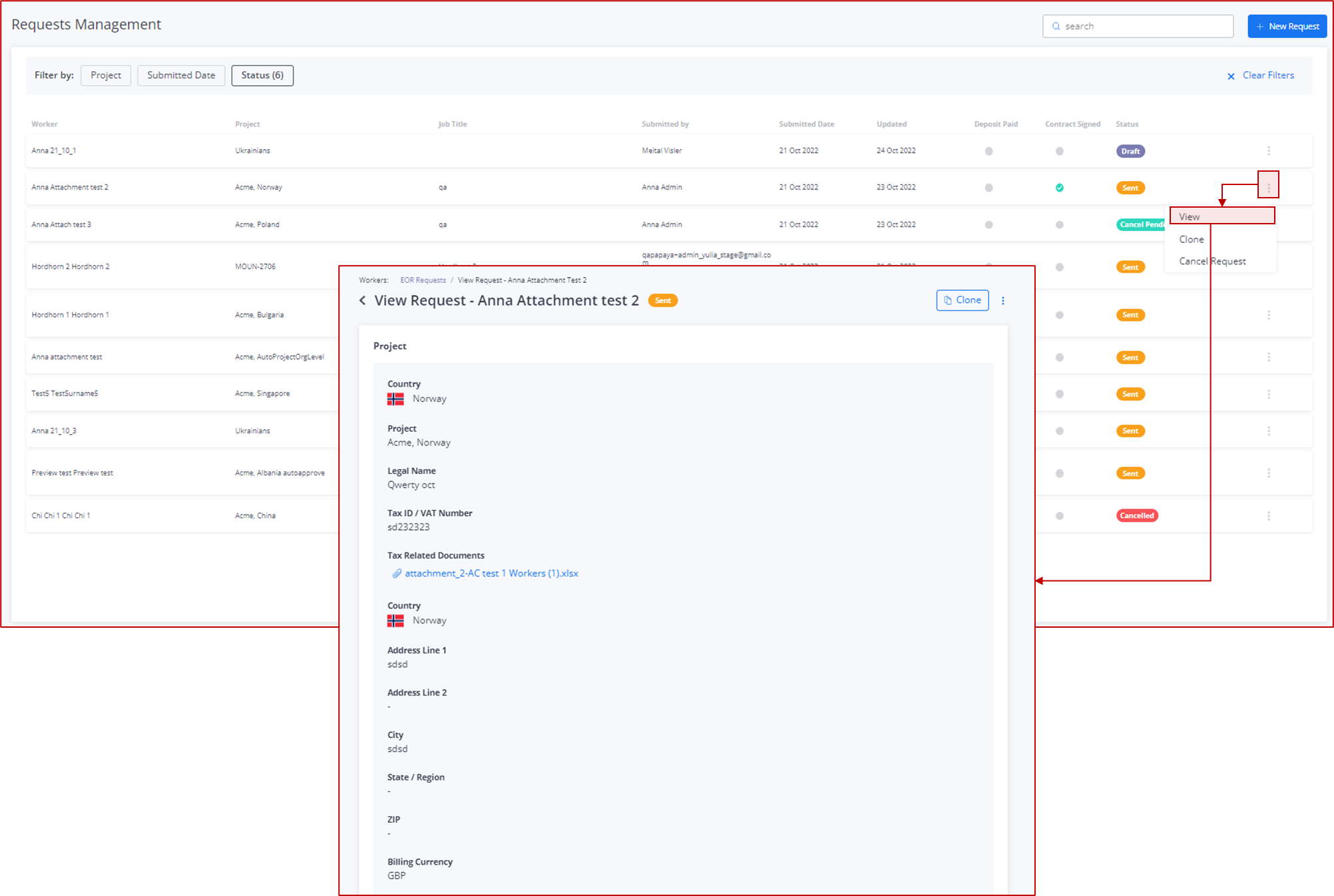Viewport: 1334px width, 896px height.
Task: Choose Cancel Request from the context menu
Action: 1212,261
